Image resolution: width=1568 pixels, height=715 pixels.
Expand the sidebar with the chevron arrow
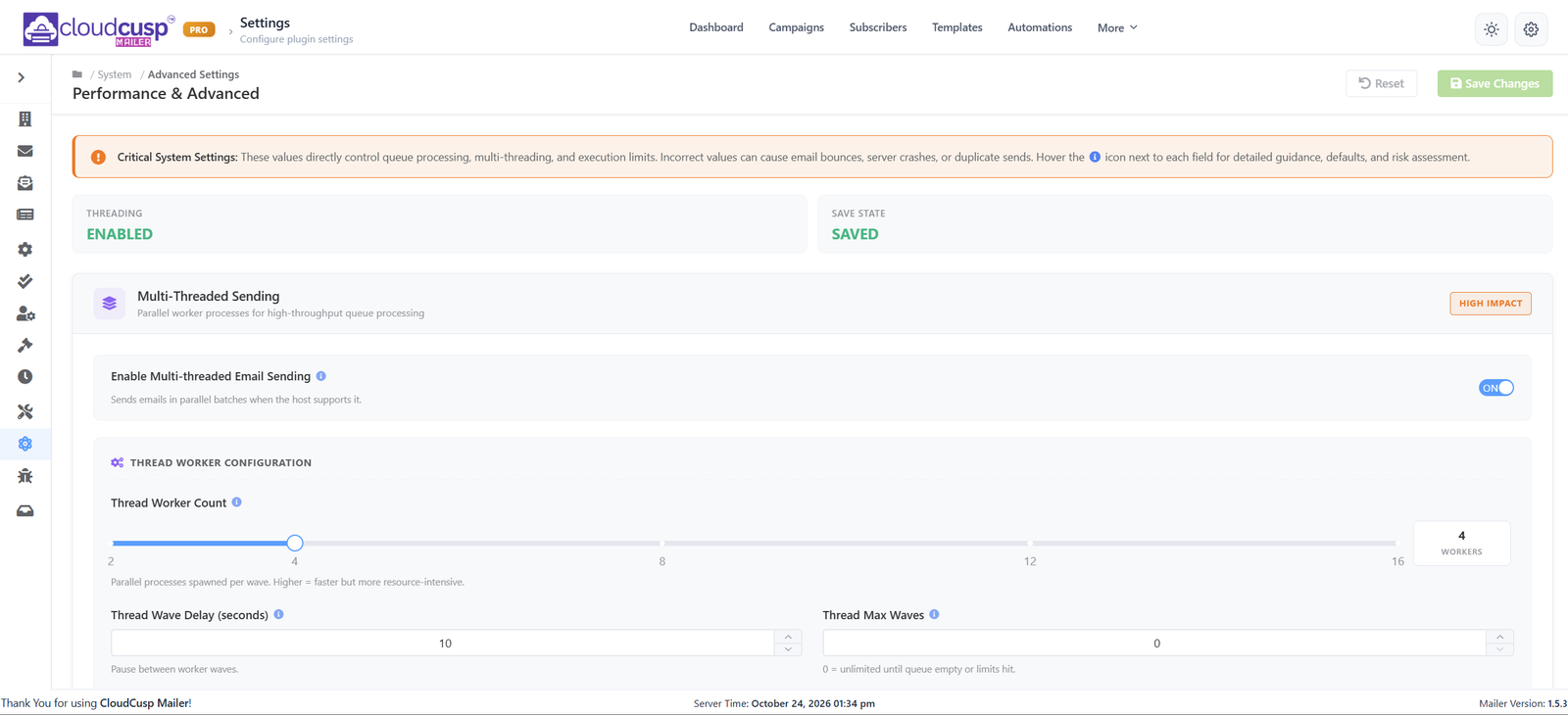[22, 77]
